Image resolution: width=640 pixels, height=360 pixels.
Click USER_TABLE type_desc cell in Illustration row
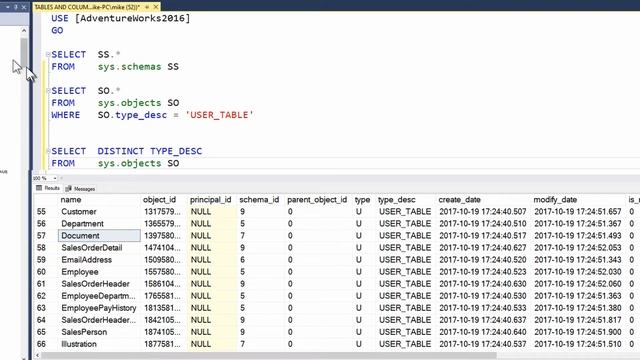(x=405, y=344)
